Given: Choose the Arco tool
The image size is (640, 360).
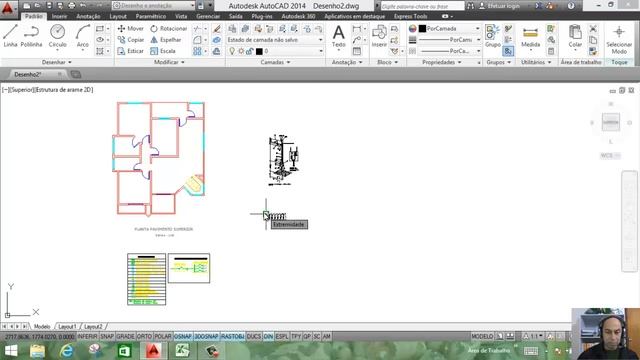Looking at the screenshot, I should tap(82, 36).
